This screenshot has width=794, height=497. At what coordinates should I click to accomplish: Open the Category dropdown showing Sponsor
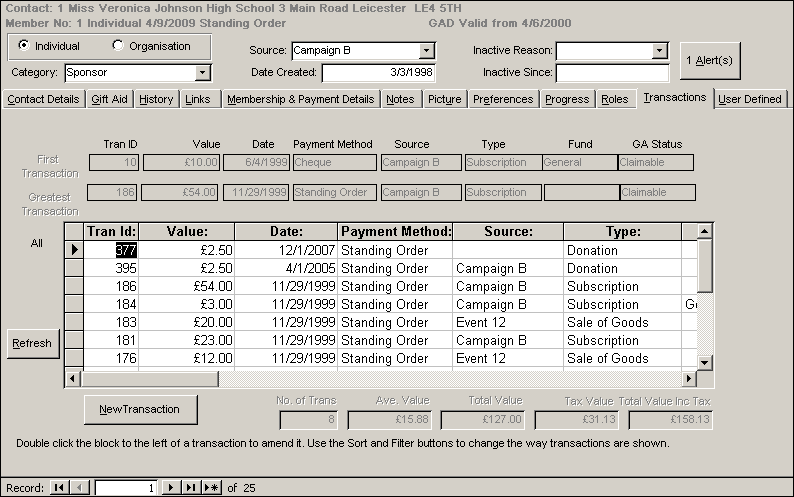click(x=203, y=72)
